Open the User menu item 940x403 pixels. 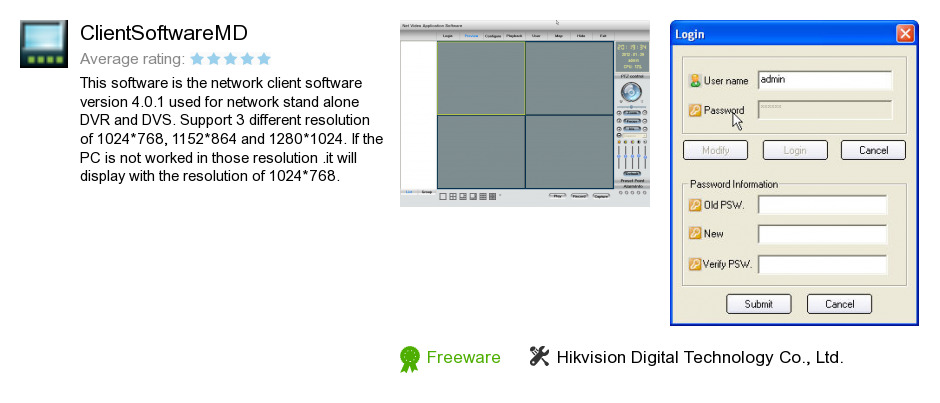coord(536,36)
